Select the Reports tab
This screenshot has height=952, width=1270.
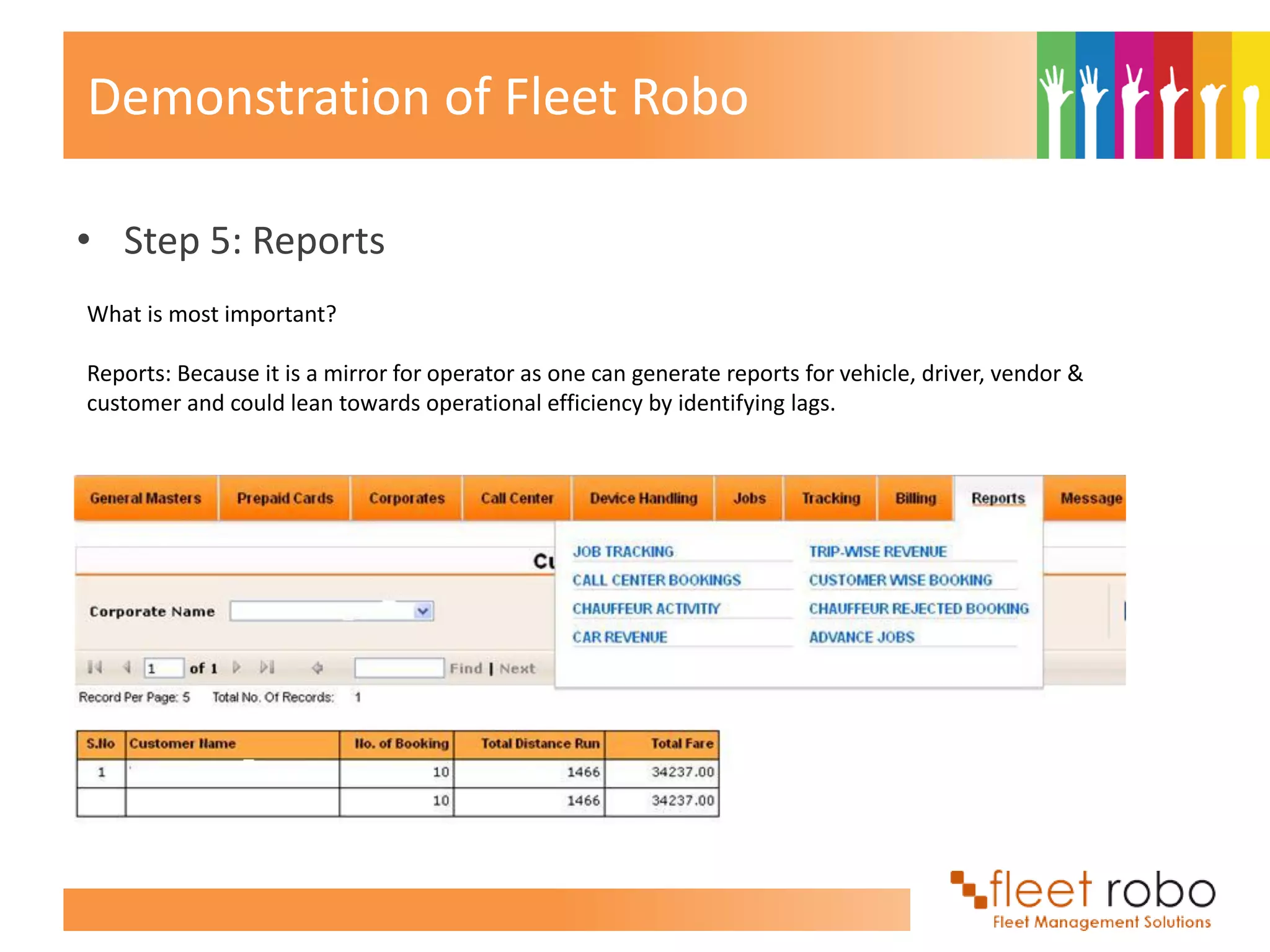[x=998, y=498]
